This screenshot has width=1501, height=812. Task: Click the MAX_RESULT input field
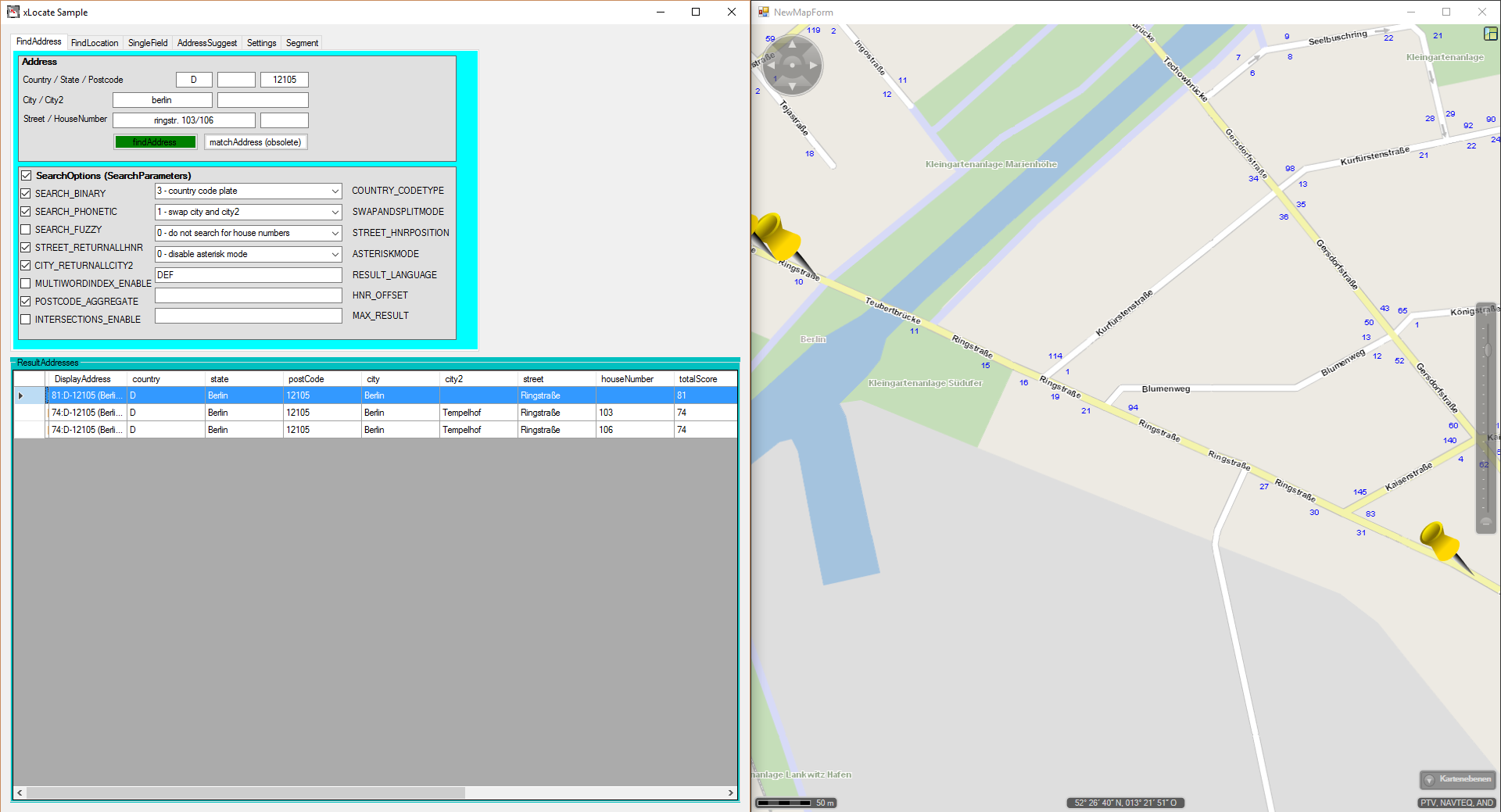point(248,316)
